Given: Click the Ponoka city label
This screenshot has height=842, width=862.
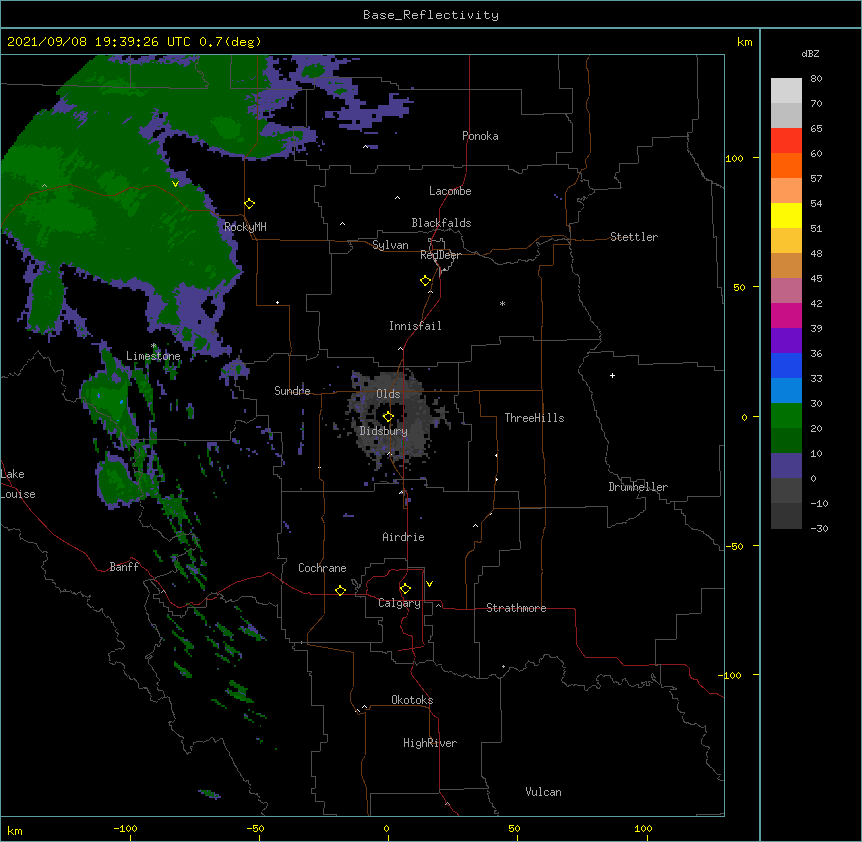Looking at the screenshot, I should tap(480, 136).
